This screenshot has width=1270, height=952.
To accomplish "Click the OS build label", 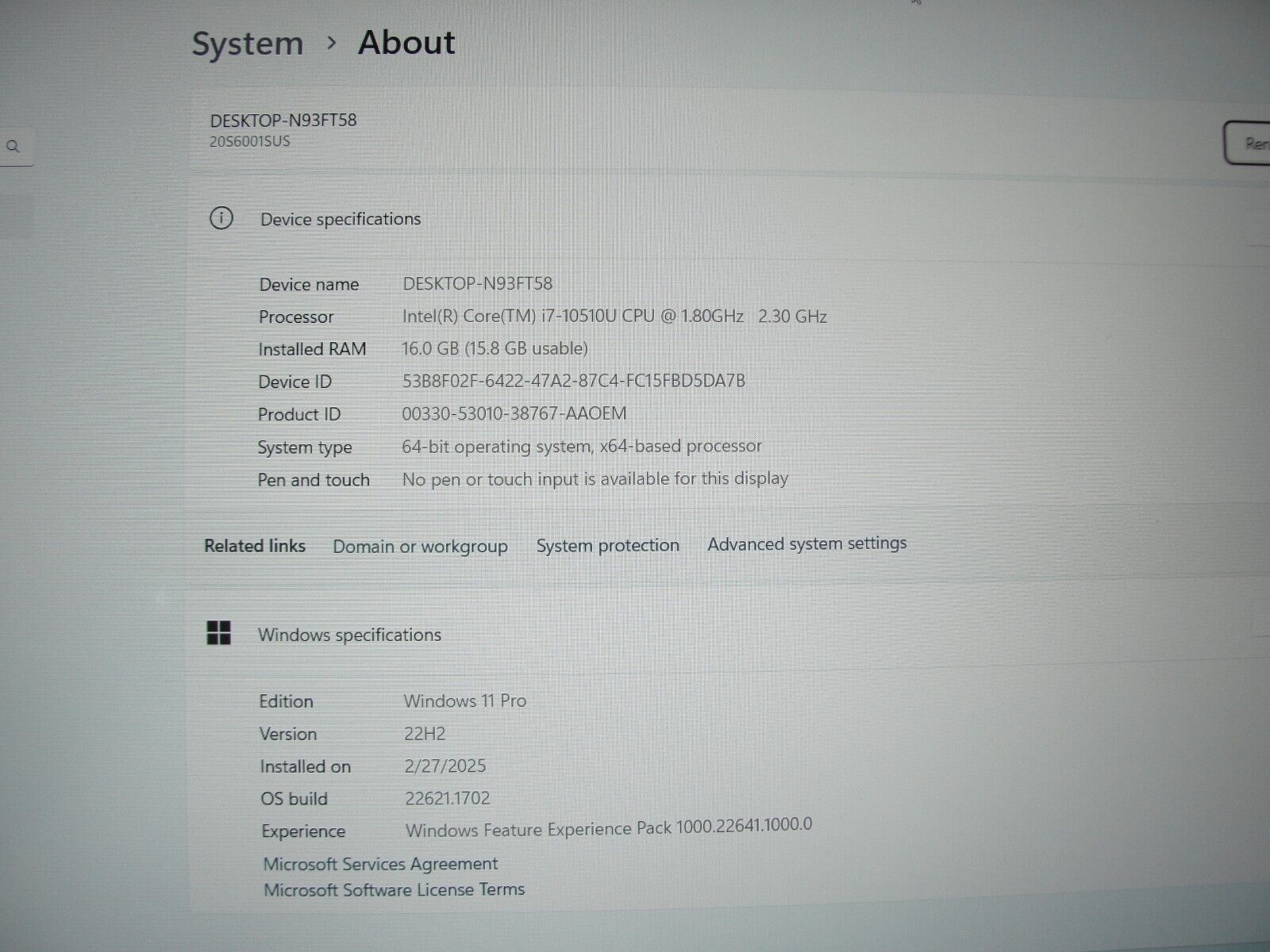I will [x=294, y=799].
